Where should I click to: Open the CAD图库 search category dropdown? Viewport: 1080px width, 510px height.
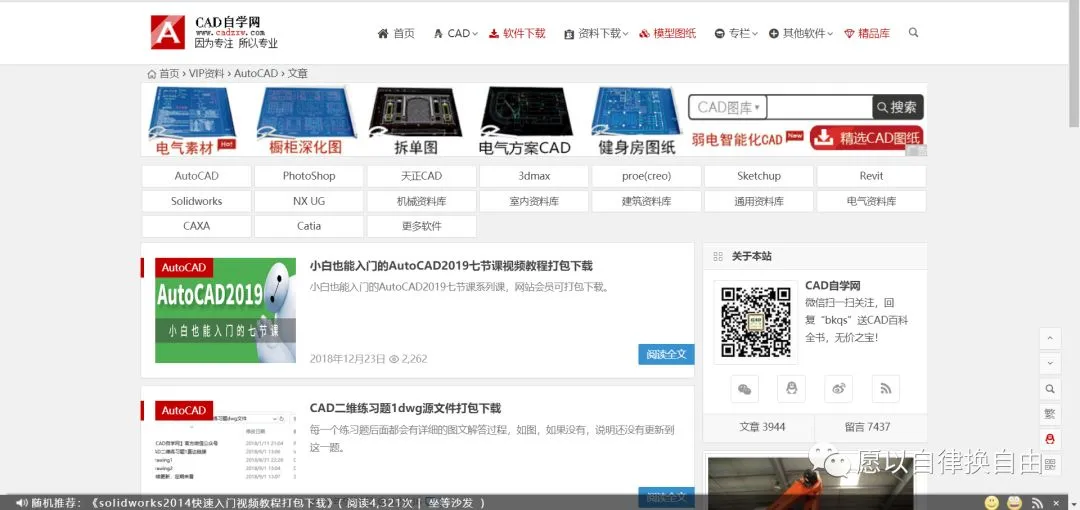pyautogui.click(x=728, y=108)
